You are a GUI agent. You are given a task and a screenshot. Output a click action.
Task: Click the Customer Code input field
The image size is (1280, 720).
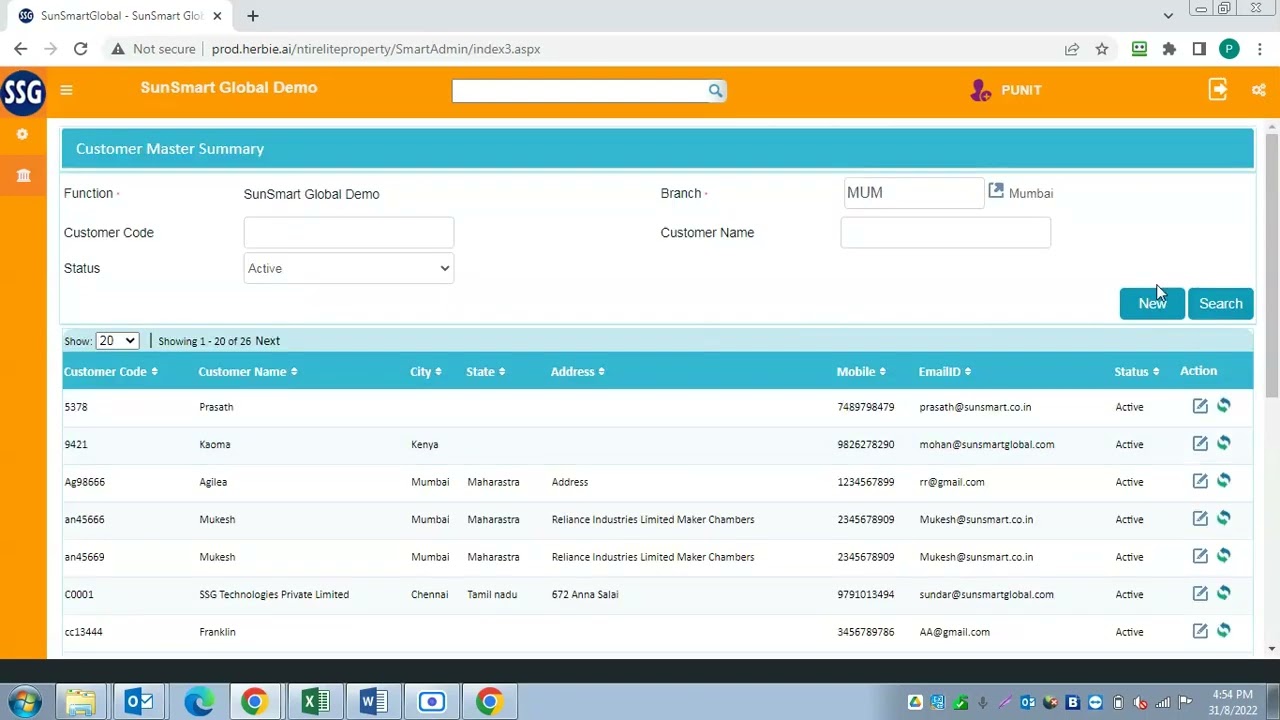pos(349,233)
